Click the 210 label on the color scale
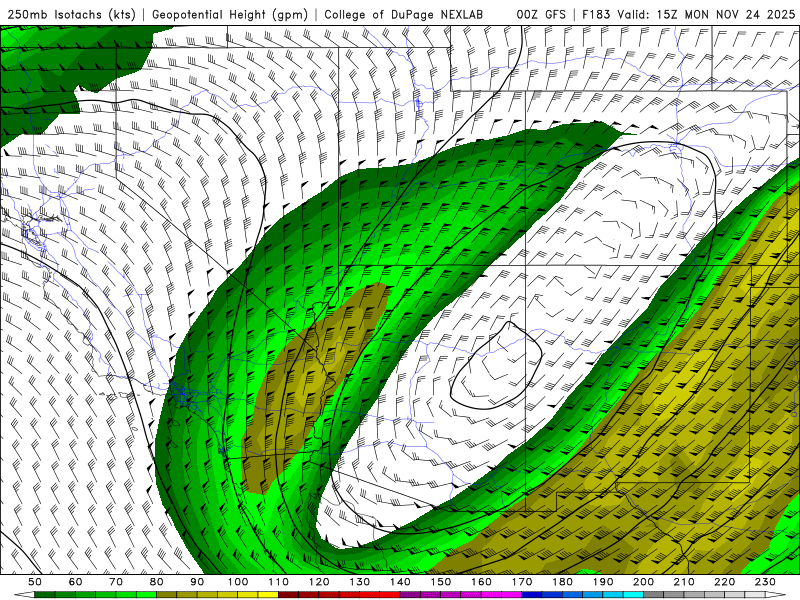800x600 pixels. pyautogui.click(x=684, y=582)
